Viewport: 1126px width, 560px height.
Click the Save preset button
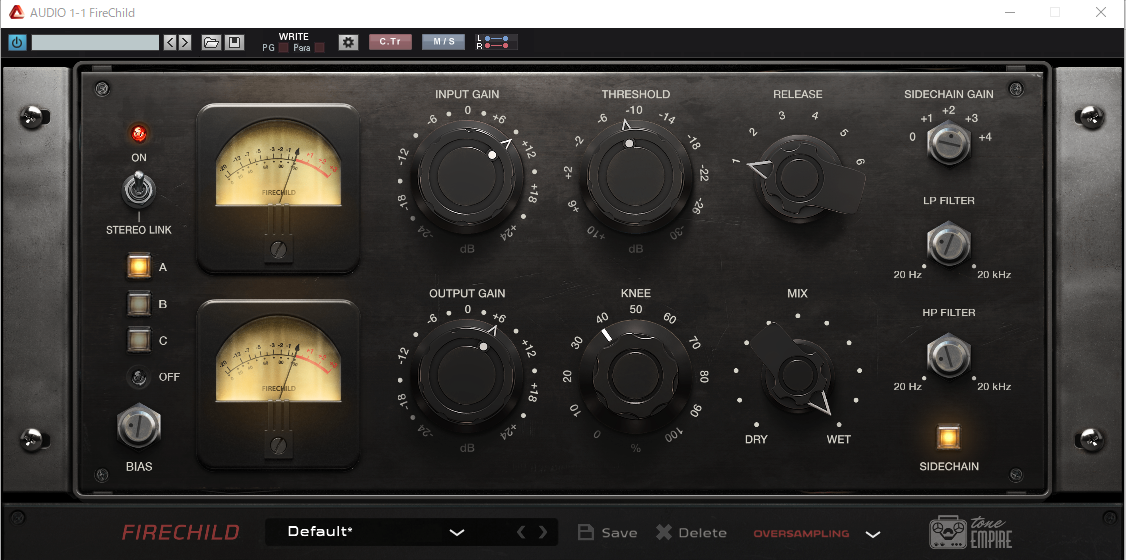[608, 533]
